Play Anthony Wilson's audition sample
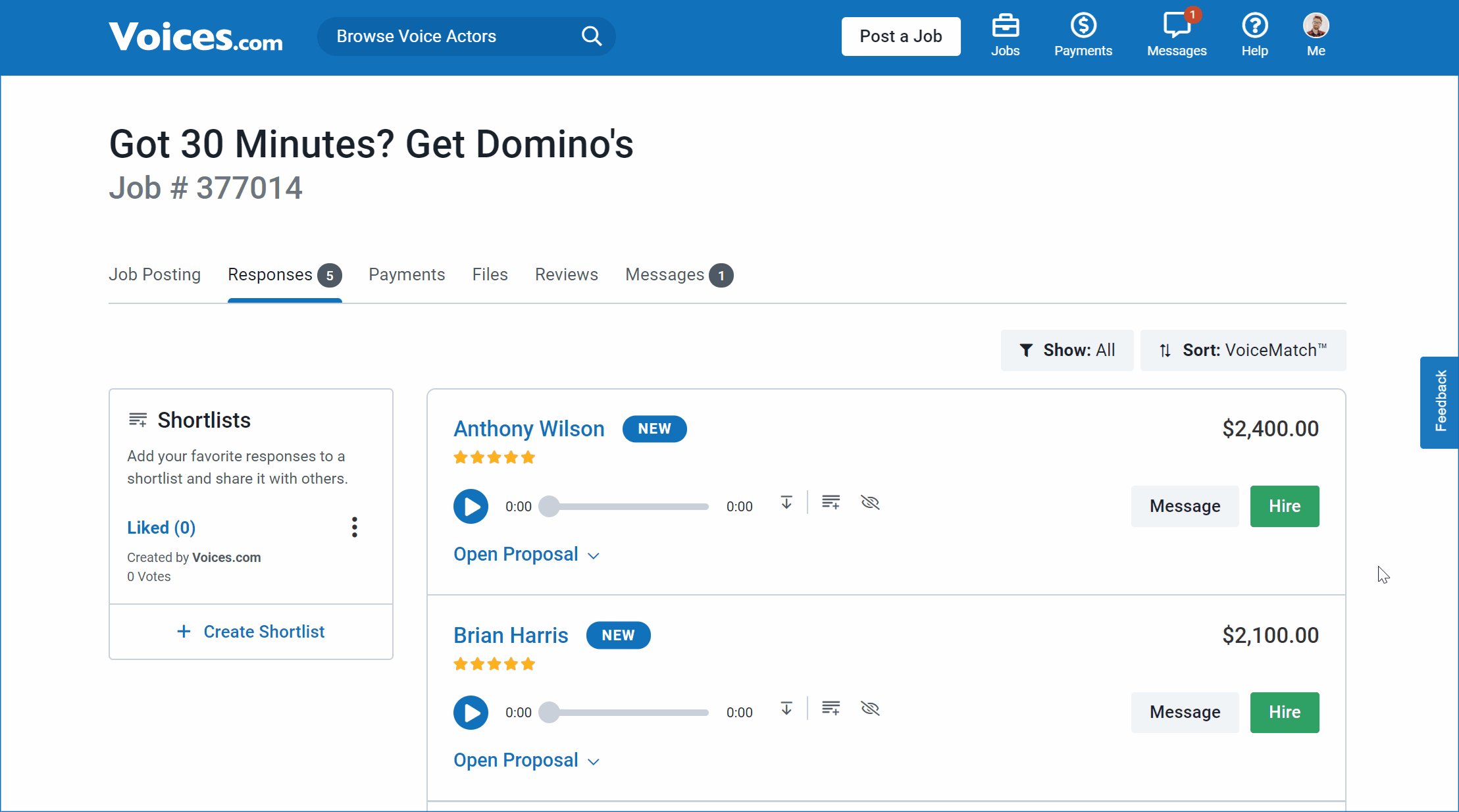The height and width of the screenshot is (812, 1459). point(471,506)
